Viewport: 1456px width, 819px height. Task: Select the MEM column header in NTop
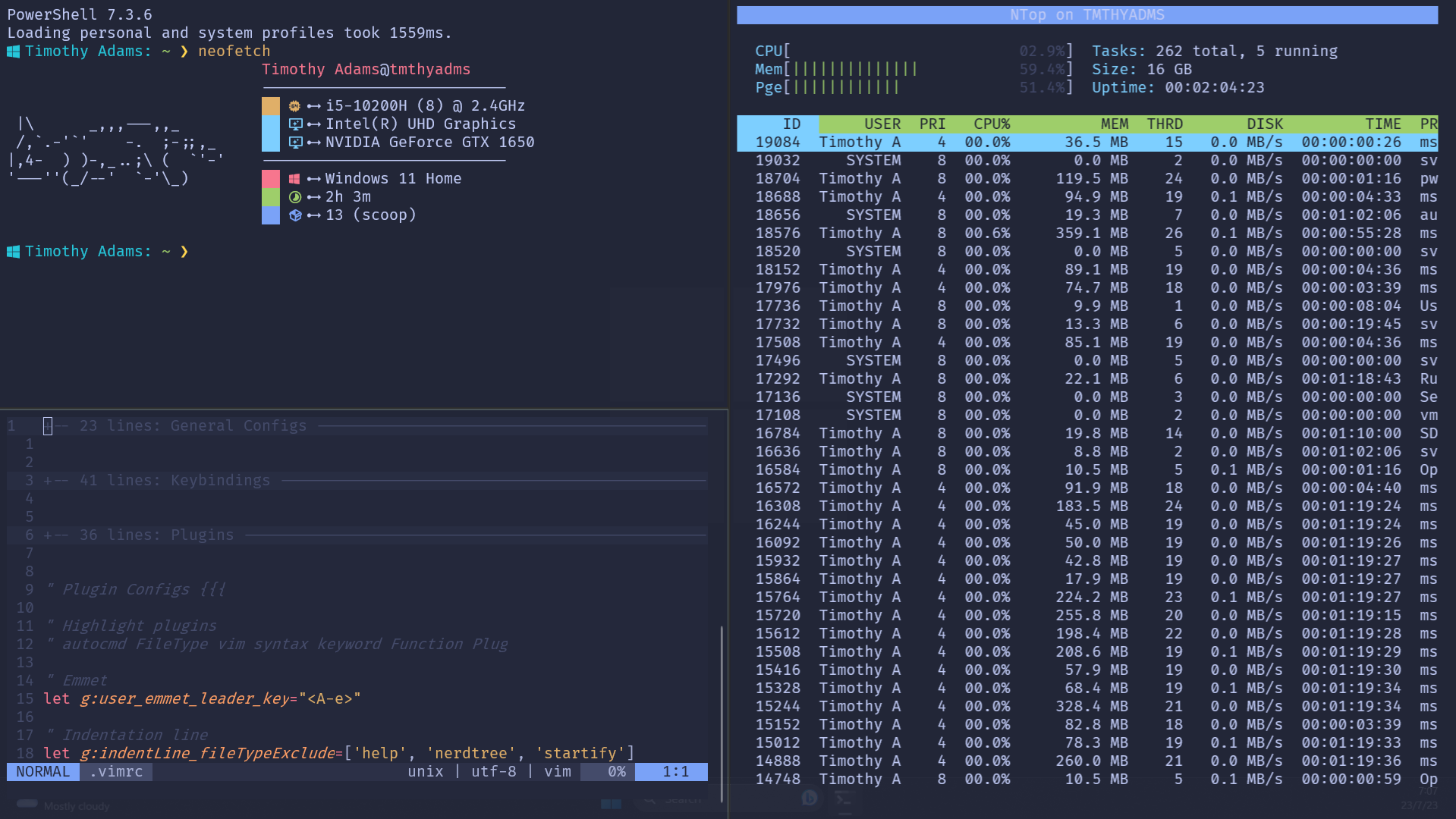coord(1115,124)
